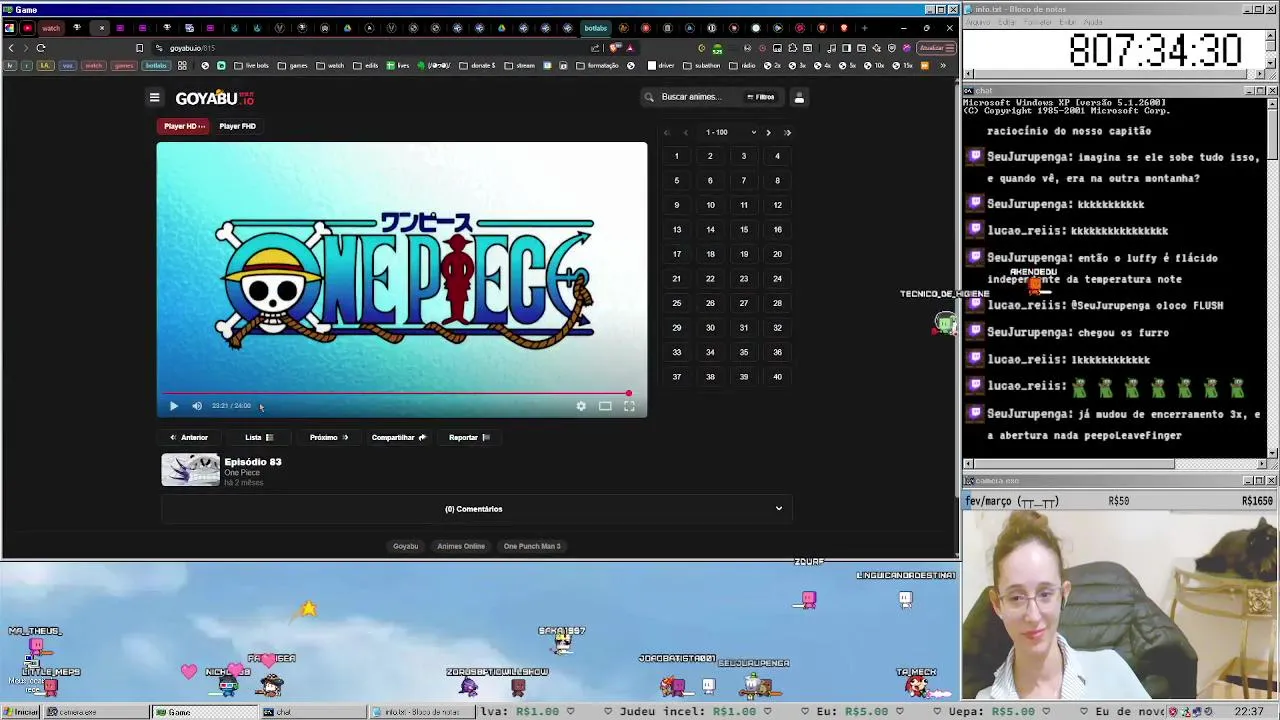Enter fullscreen in the video player
This screenshot has width=1280, height=720.
(629, 406)
